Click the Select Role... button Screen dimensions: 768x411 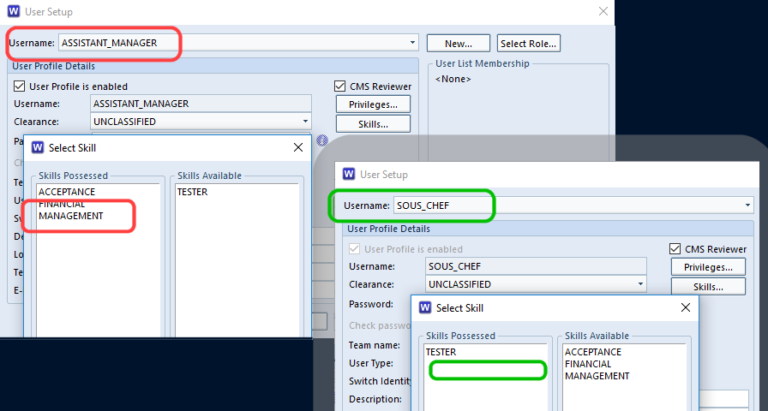point(529,43)
